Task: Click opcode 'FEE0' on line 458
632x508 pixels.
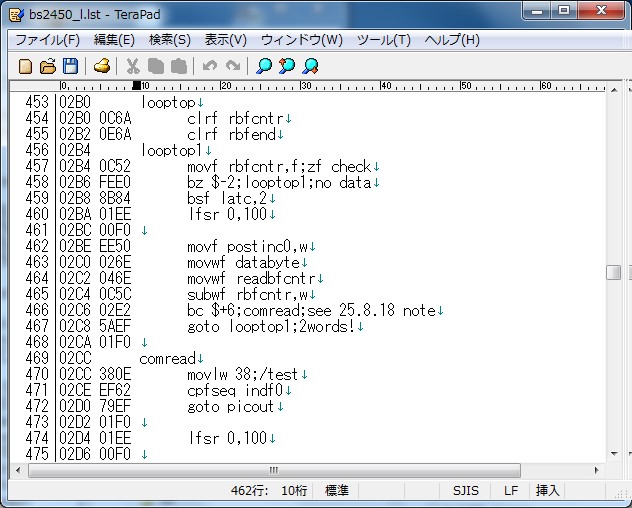Action: (x=115, y=183)
